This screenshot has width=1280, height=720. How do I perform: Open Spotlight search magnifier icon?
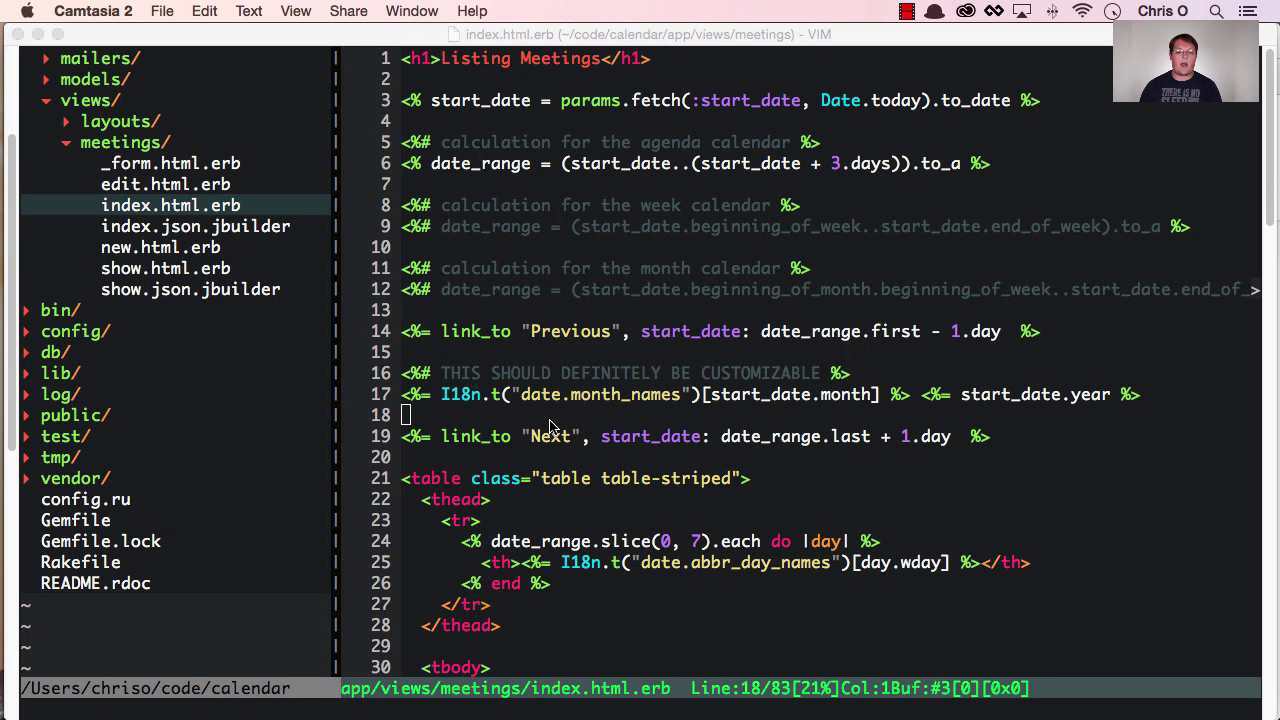(1216, 11)
